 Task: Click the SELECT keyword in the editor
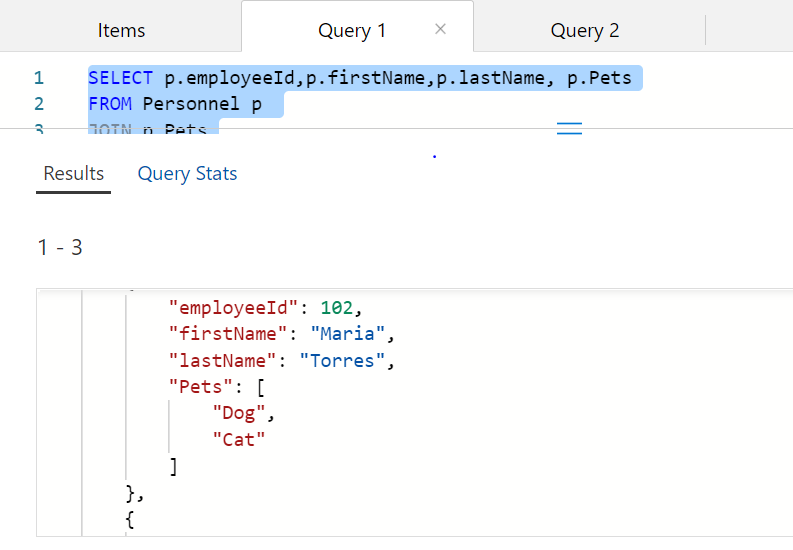point(120,78)
